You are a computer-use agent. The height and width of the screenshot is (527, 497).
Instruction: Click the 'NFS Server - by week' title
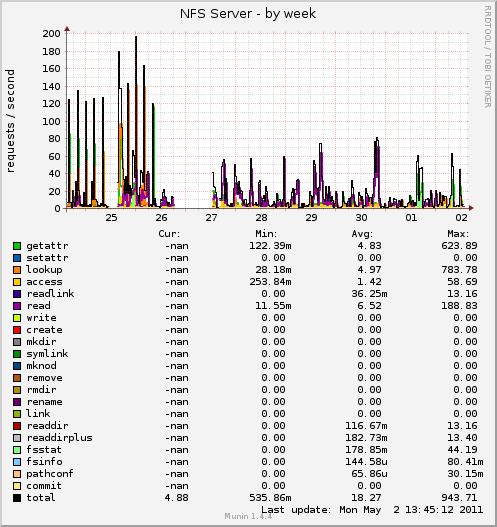pyautogui.click(x=248, y=14)
